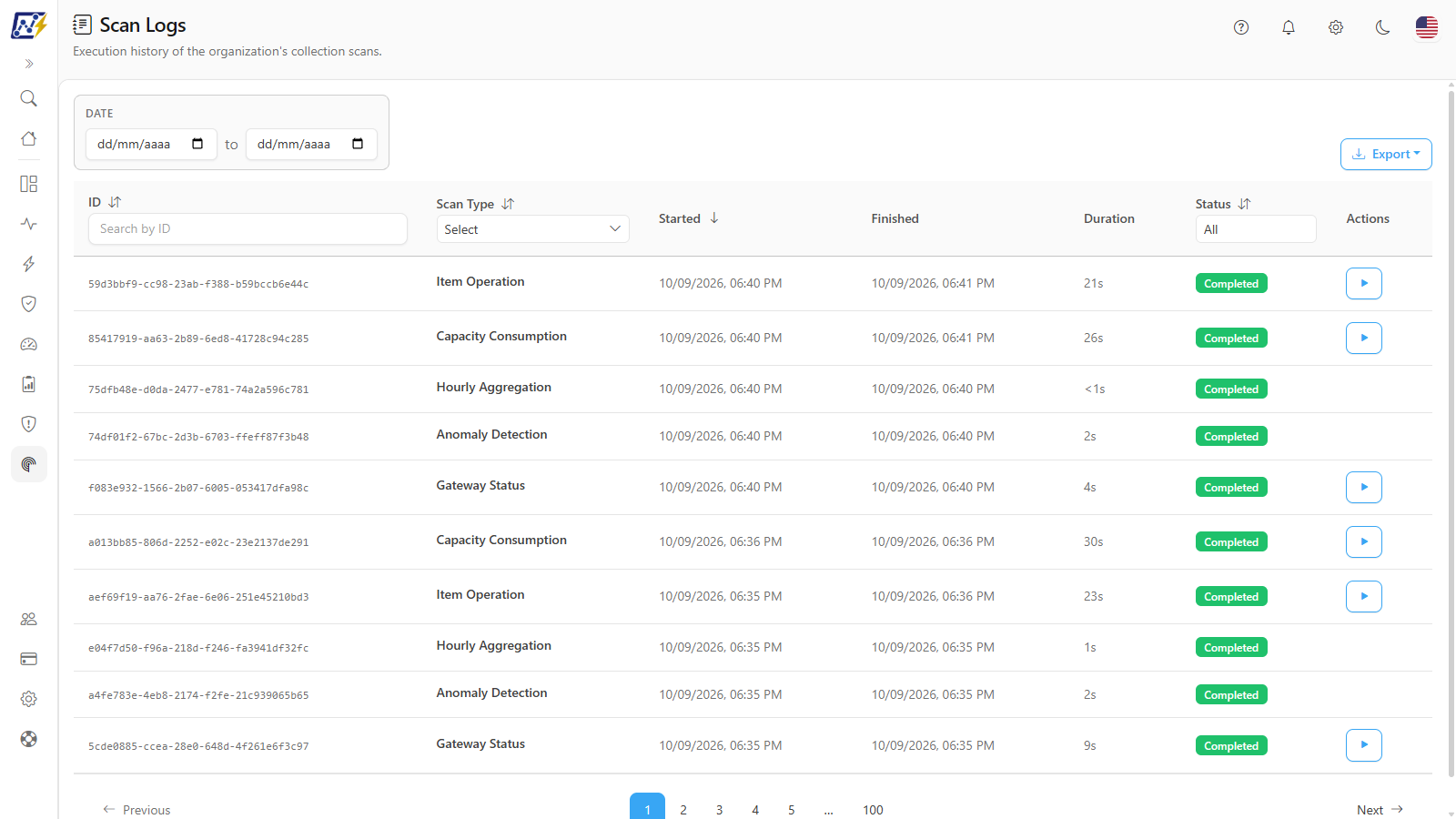The width and height of the screenshot is (1456, 819).
Task: Open help question mark icon in header
Action: click(1241, 27)
